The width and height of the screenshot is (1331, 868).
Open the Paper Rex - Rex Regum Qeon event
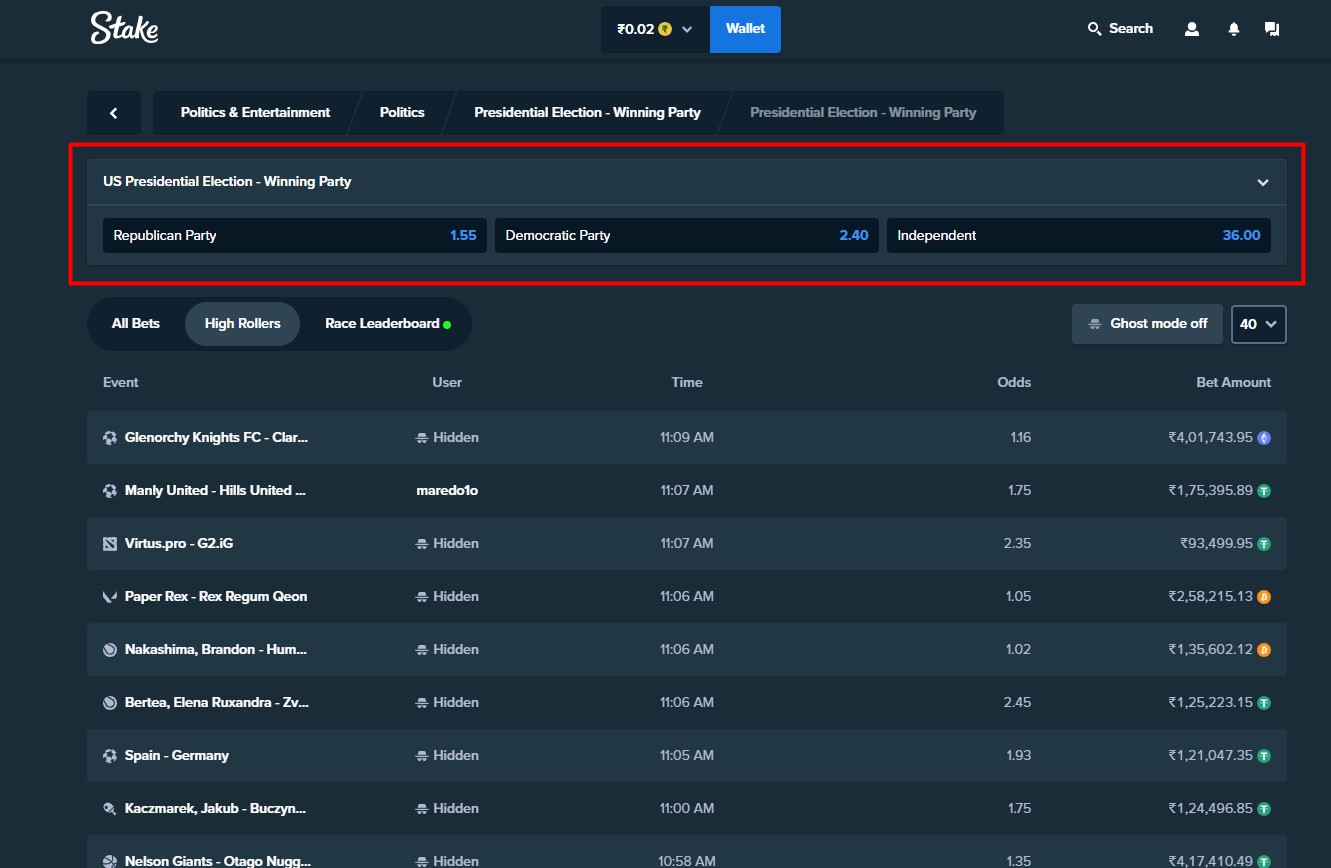(216, 596)
